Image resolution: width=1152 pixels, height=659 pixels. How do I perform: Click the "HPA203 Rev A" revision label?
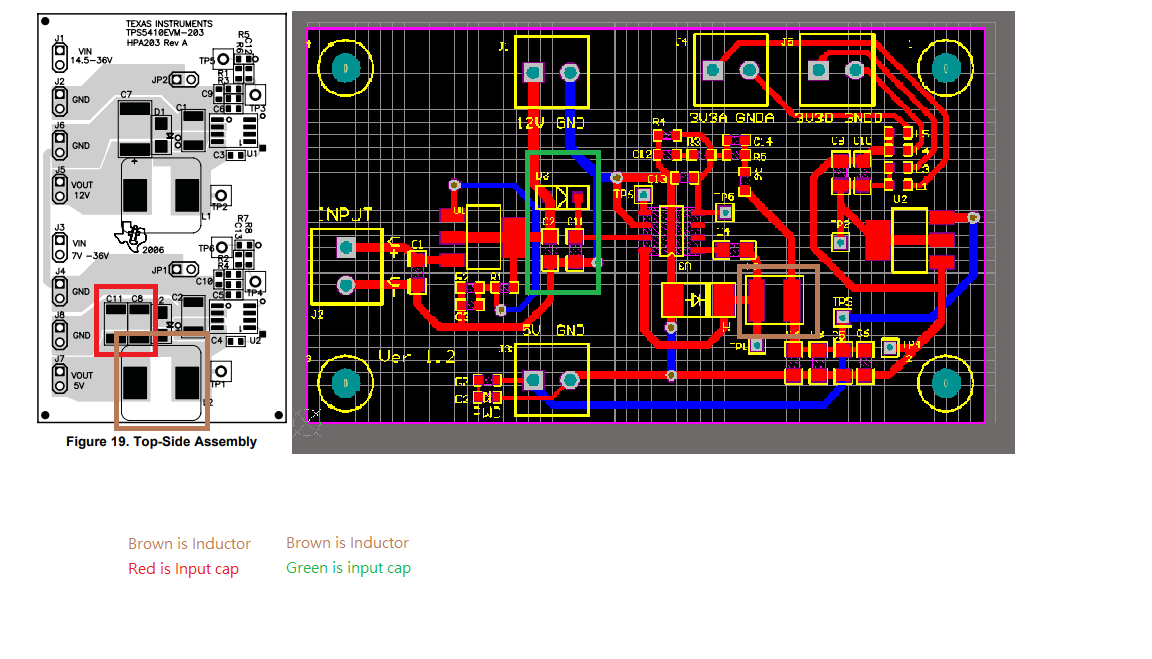pyautogui.click(x=156, y=43)
